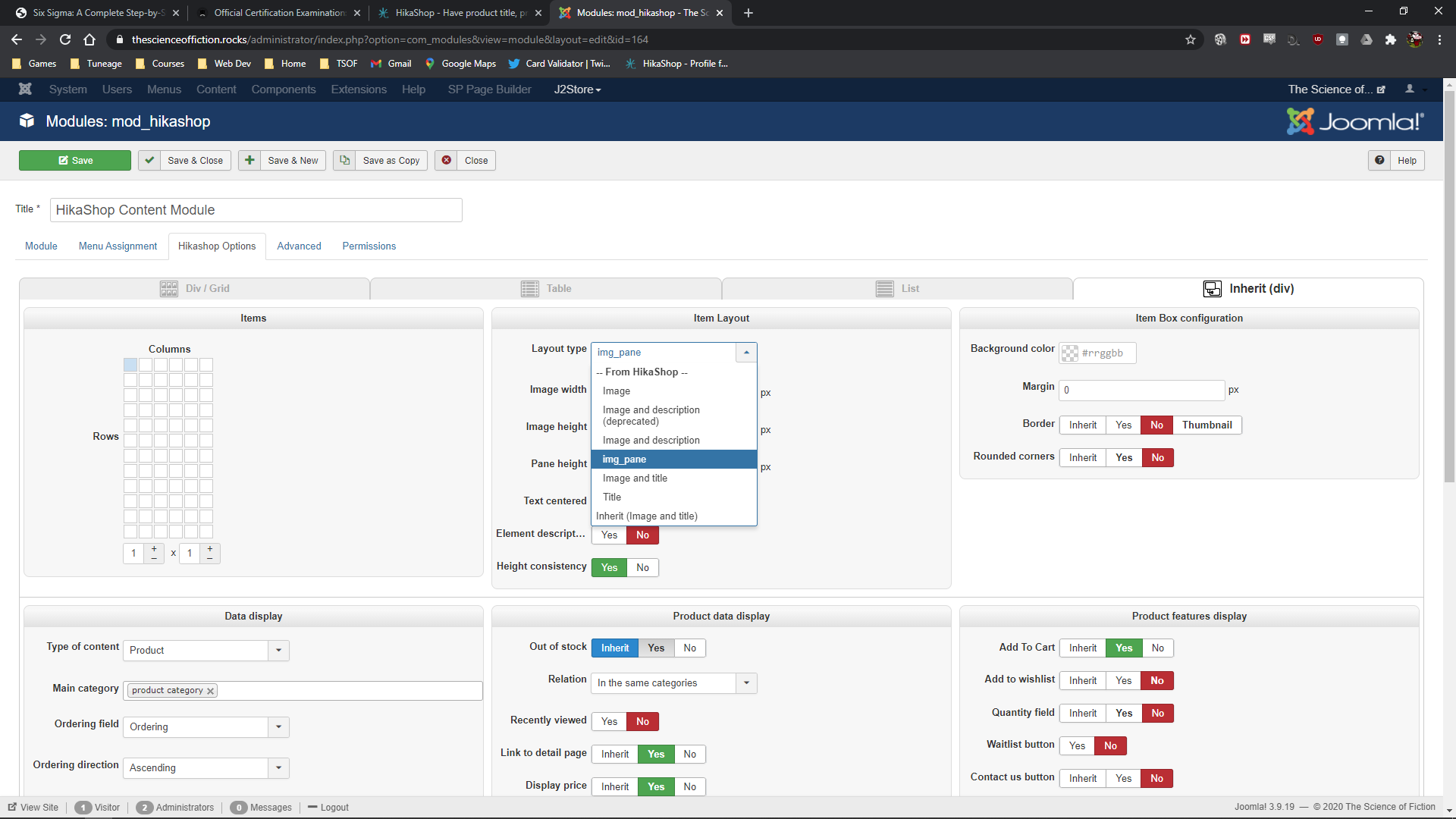Click the green plus Save & New icon

click(249, 160)
